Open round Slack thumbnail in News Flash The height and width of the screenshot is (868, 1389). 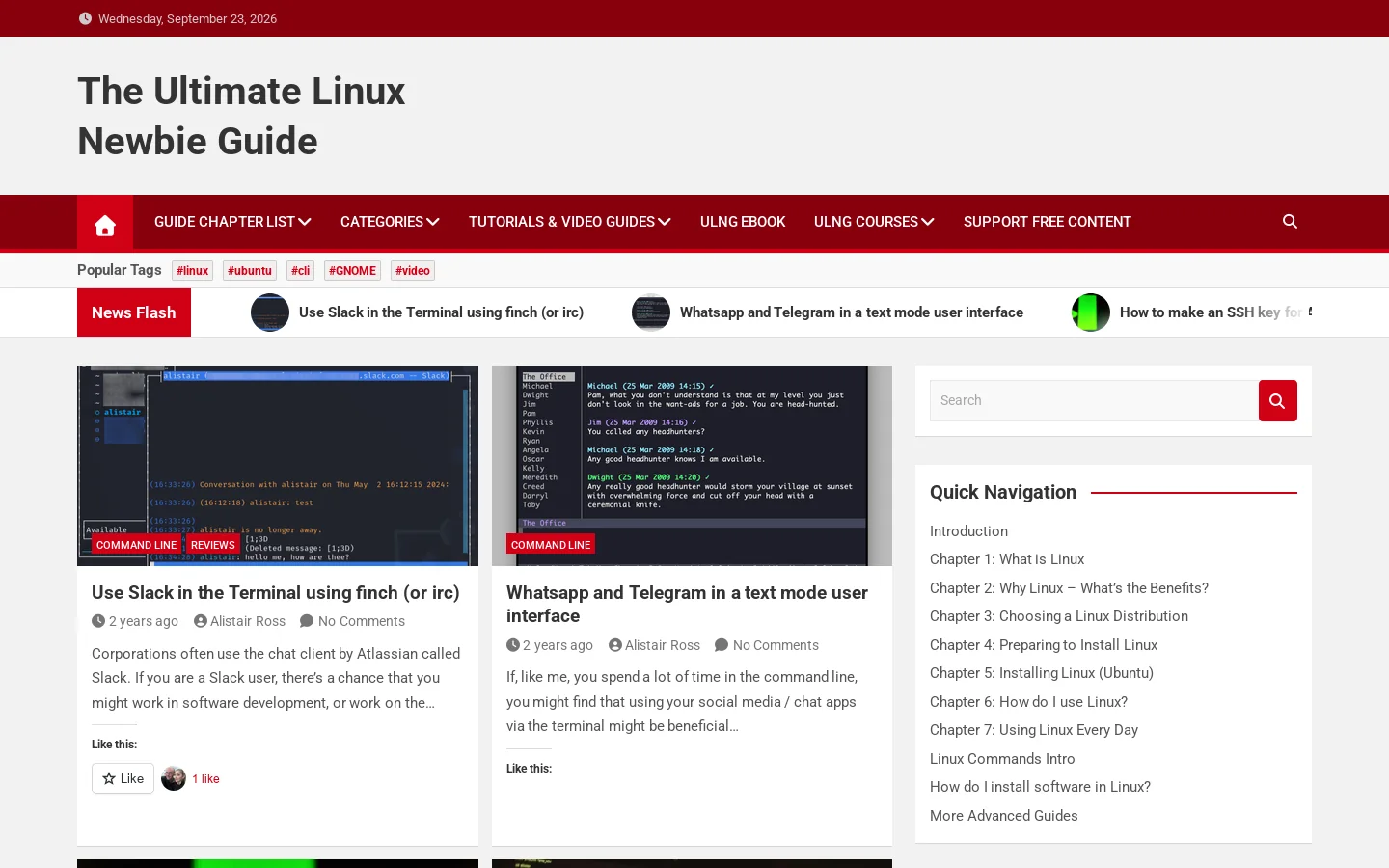[x=270, y=312]
